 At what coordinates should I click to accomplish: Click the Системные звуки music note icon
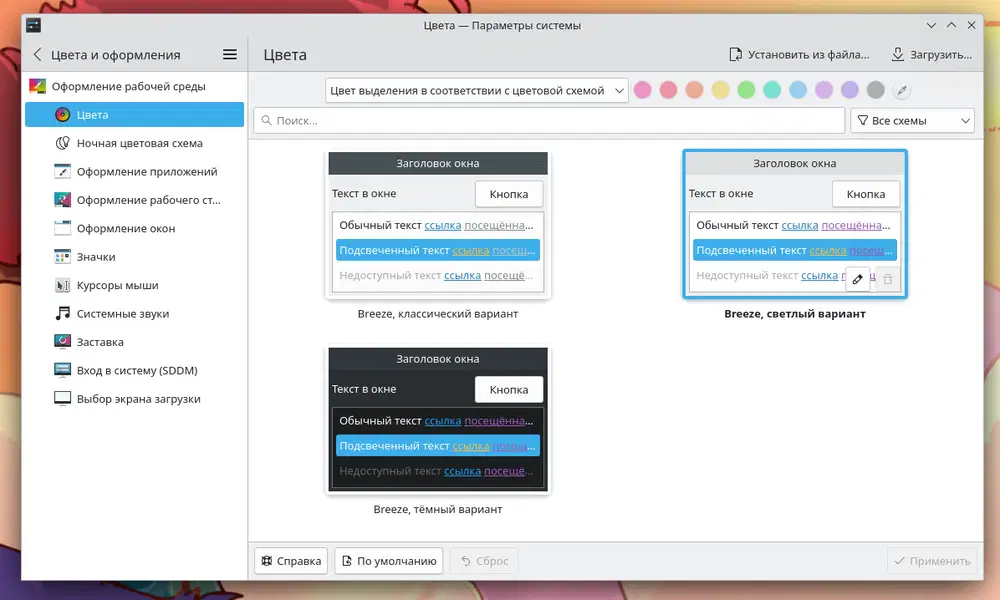click(x=62, y=314)
